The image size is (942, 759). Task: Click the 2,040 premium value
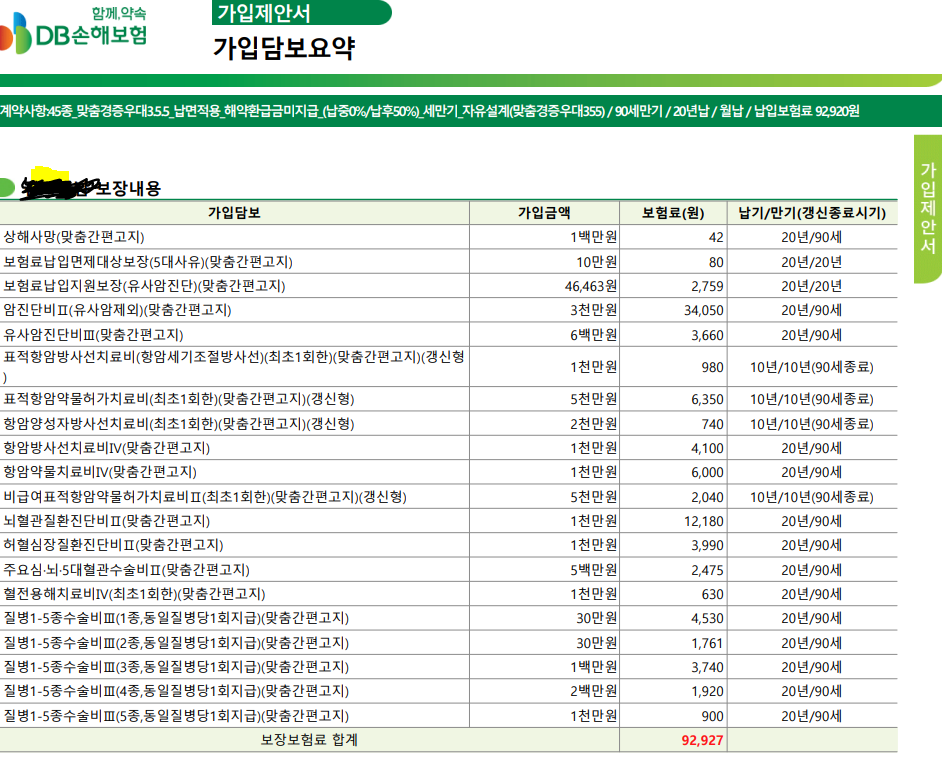point(707,498)
